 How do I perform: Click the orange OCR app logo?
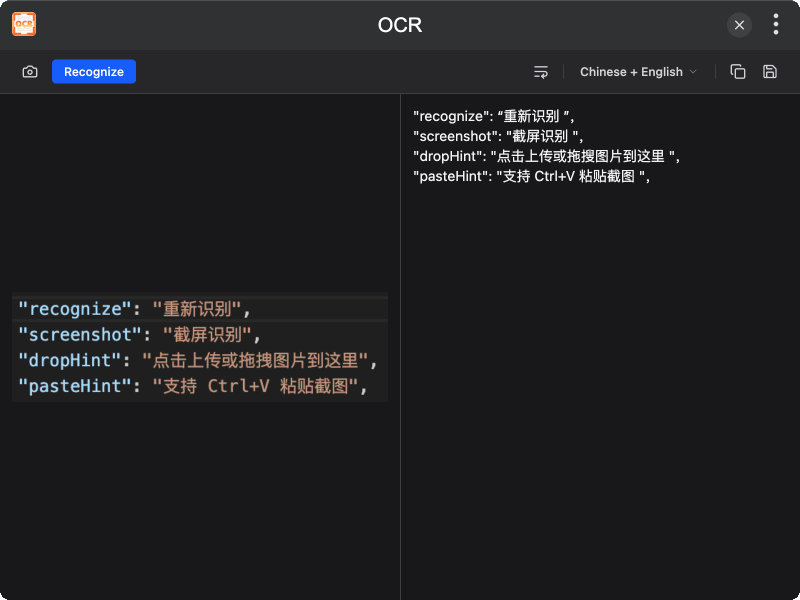coord(22,23)
